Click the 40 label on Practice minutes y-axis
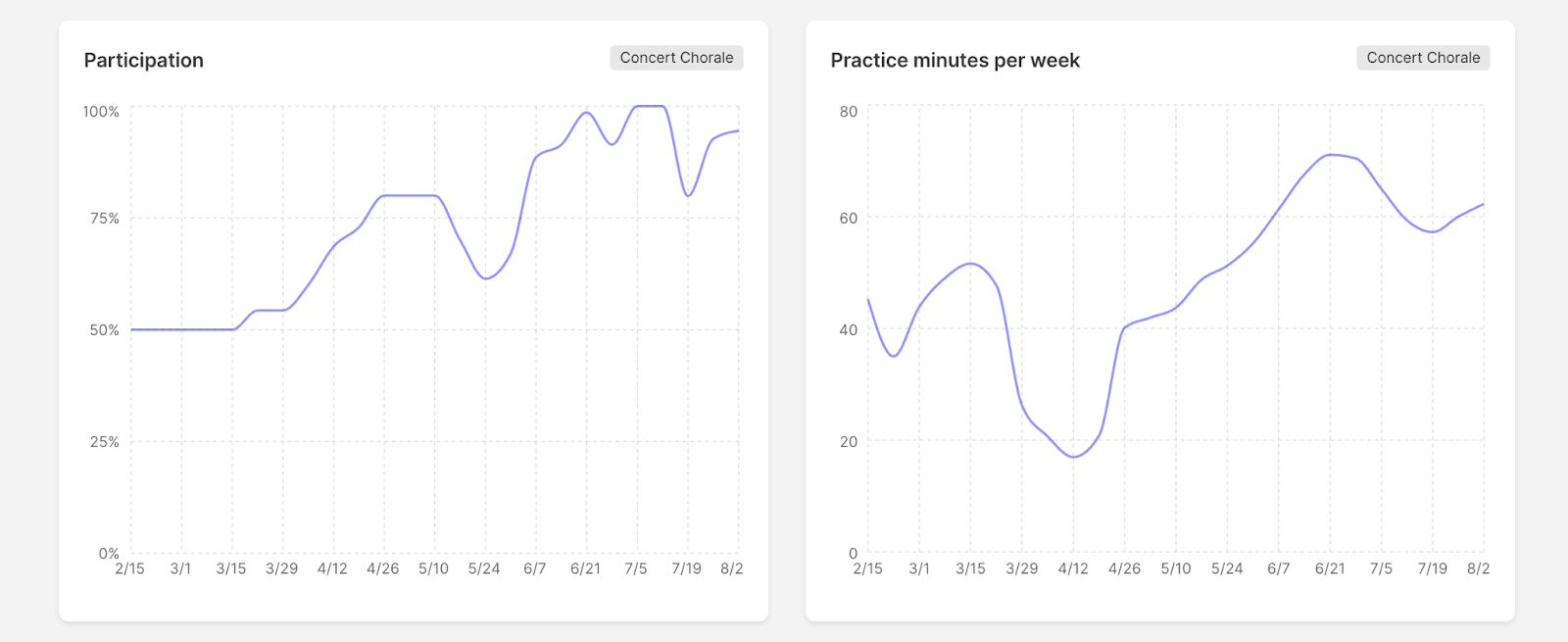 click(848, 330)
